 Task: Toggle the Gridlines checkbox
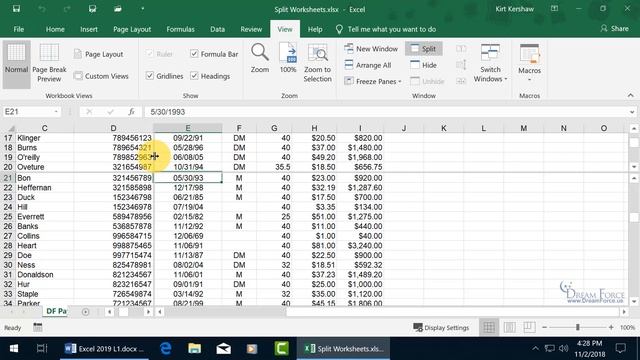150,76
